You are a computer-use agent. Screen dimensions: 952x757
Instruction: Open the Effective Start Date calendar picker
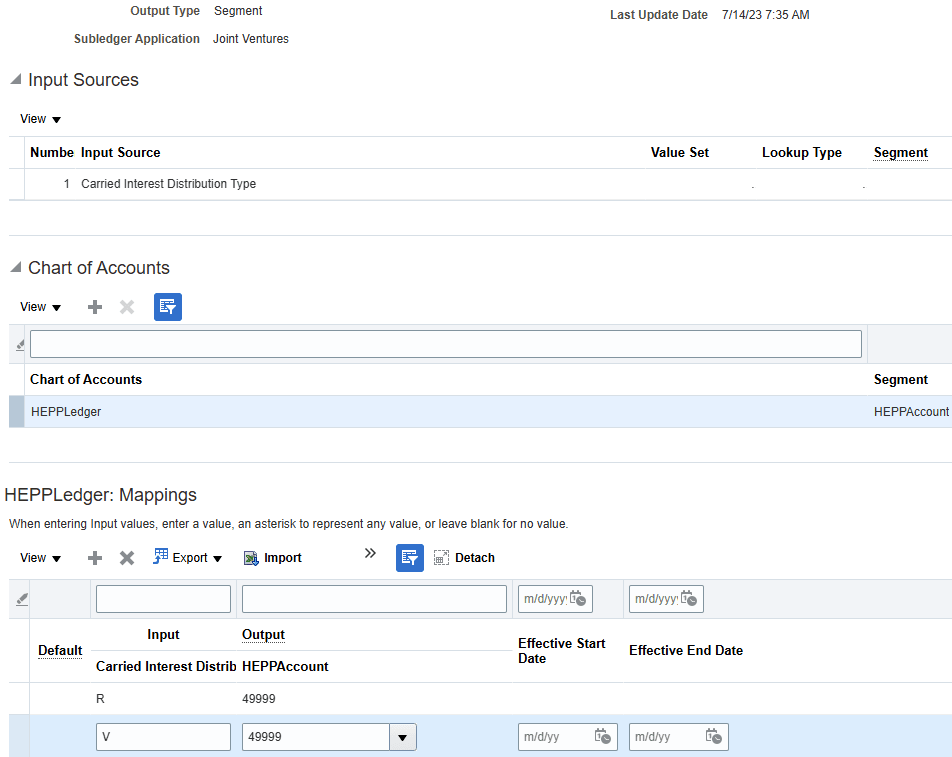pos(602,737)
